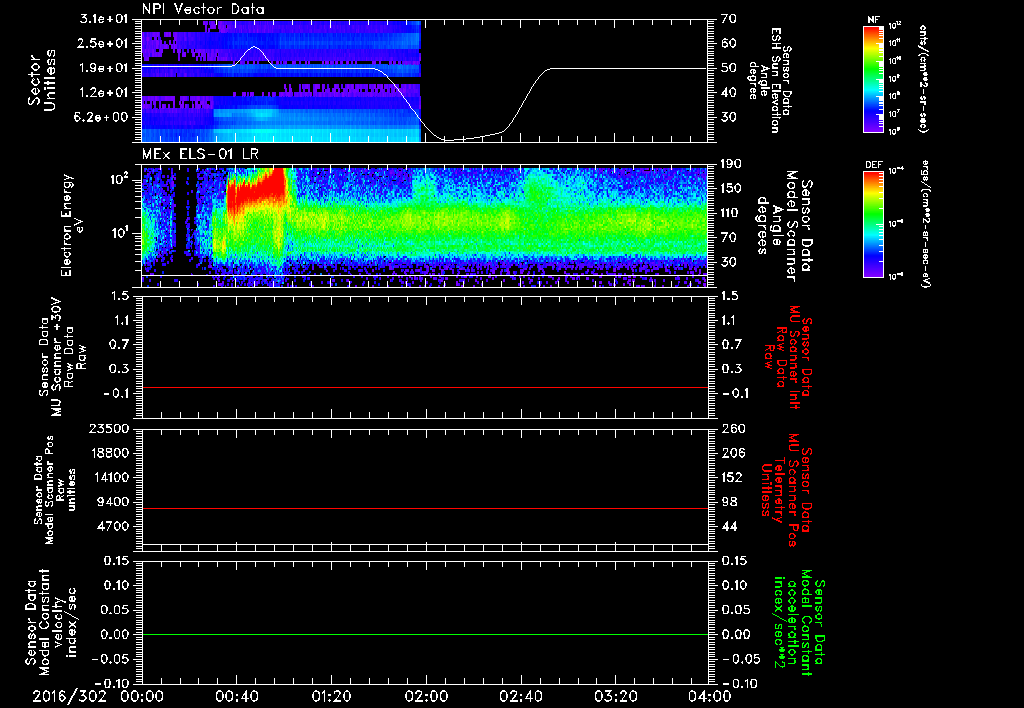This screenshot has height=708, width=1024.
Task: Click the '03:20' time tick label
Action: (615, 696)
